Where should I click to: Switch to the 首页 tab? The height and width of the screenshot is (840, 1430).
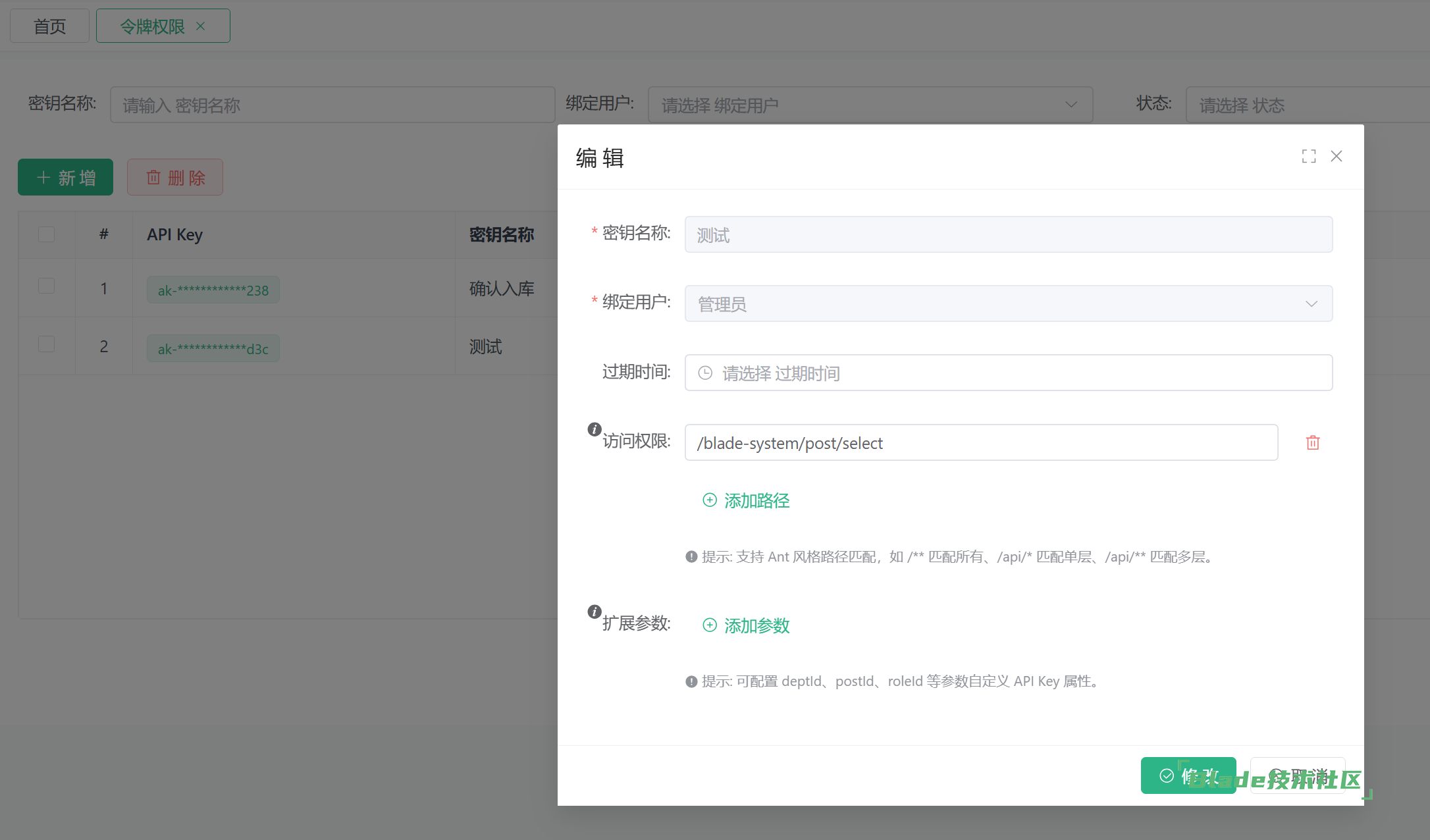coord(49,26)
